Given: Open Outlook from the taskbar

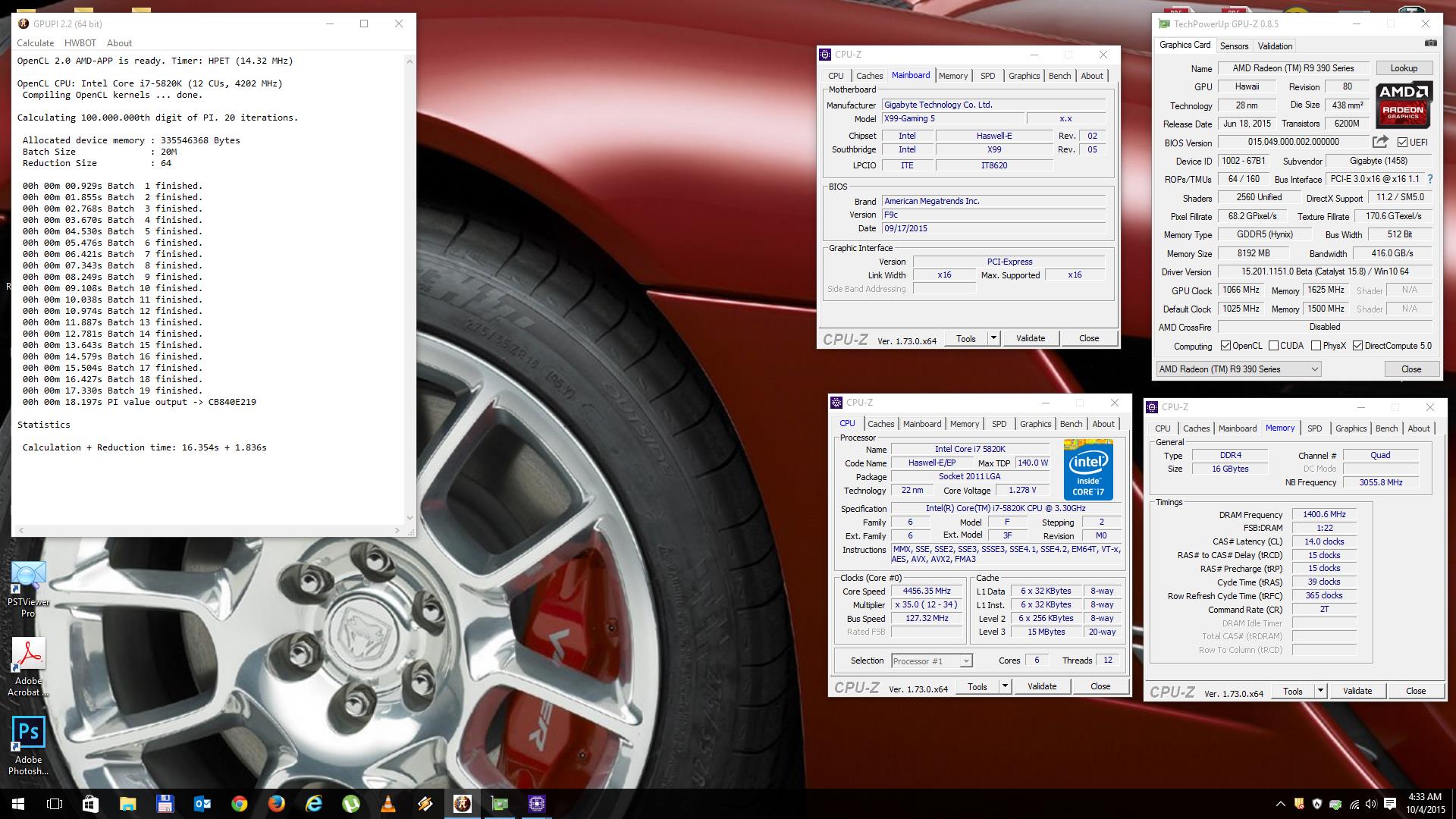Looking at the screenshot, I should click(x=202, y=804).
